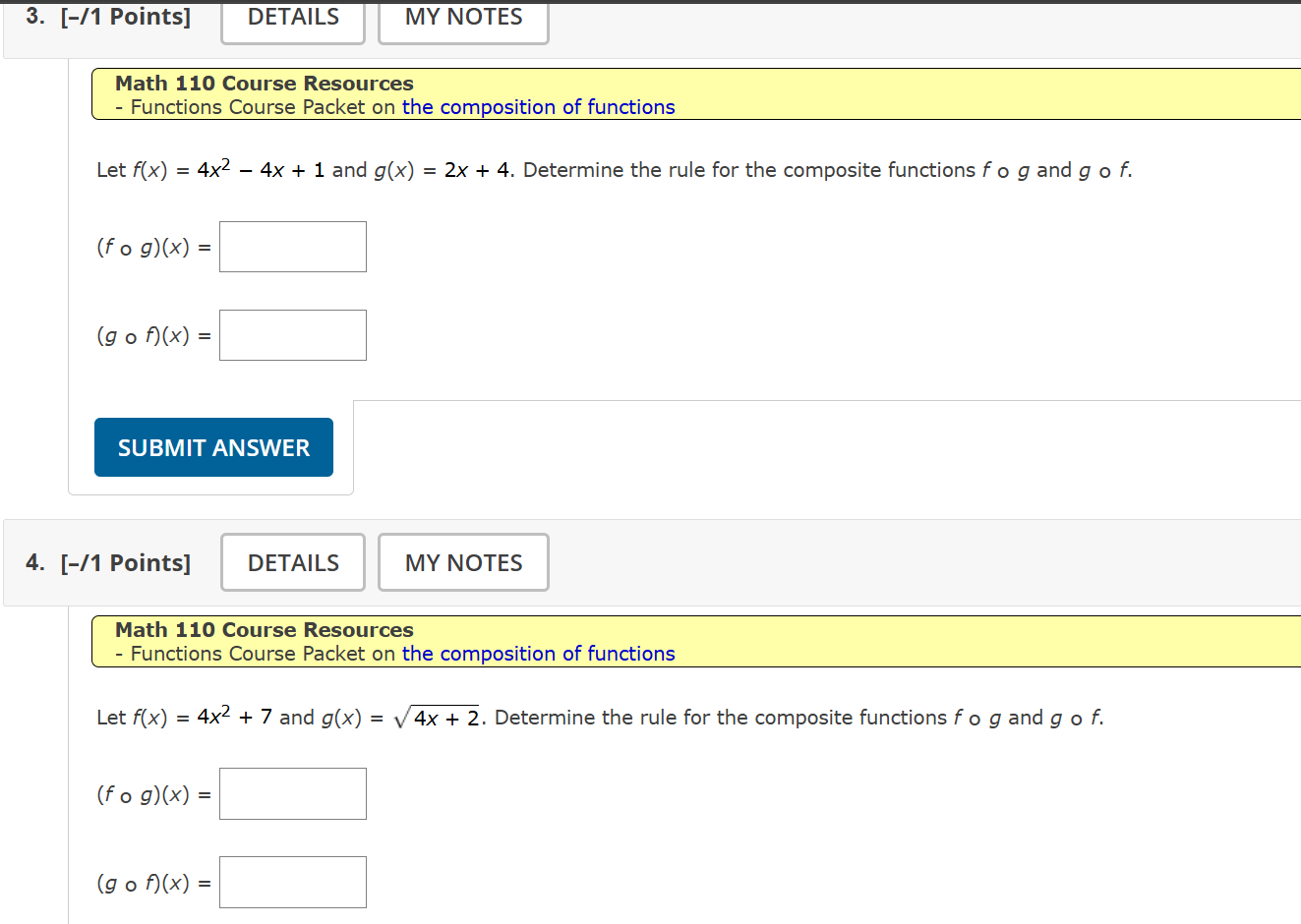Click the Math 110 Course Resources banner for question 4
Viewport: 1301px width, 924px height.
tap(264, 629)
